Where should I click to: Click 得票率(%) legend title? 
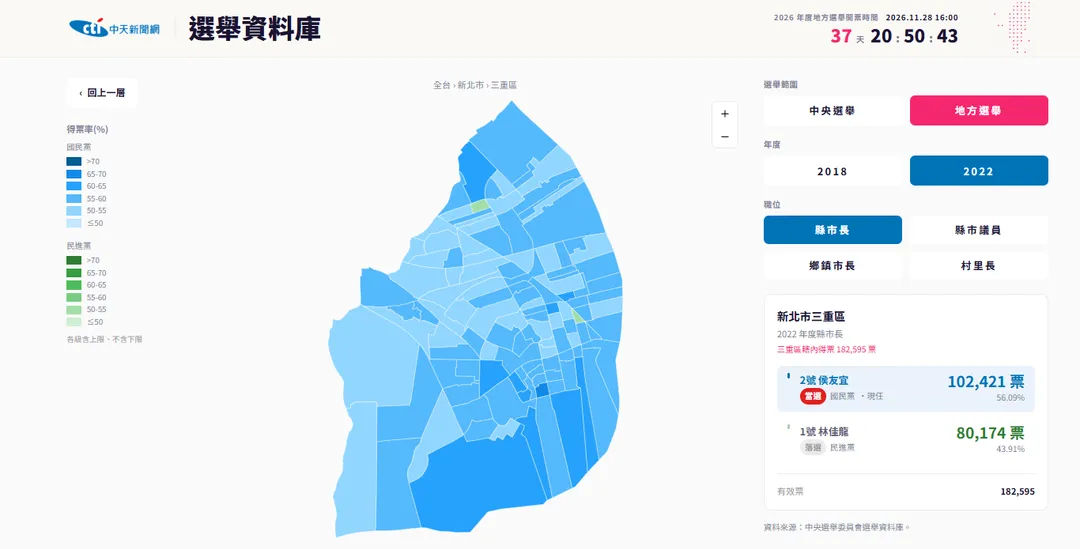87,130
